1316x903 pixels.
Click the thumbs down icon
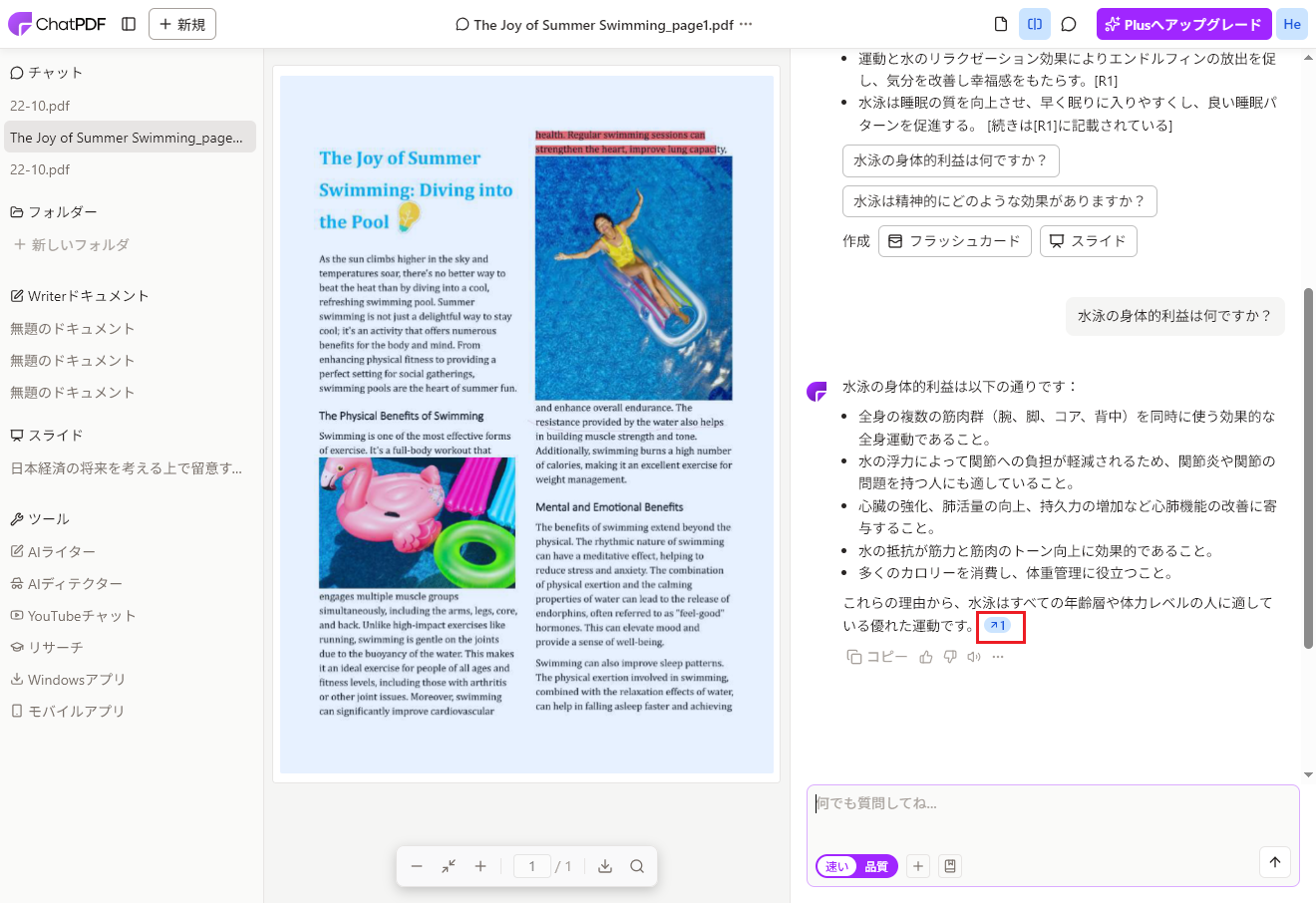(950, 657)
